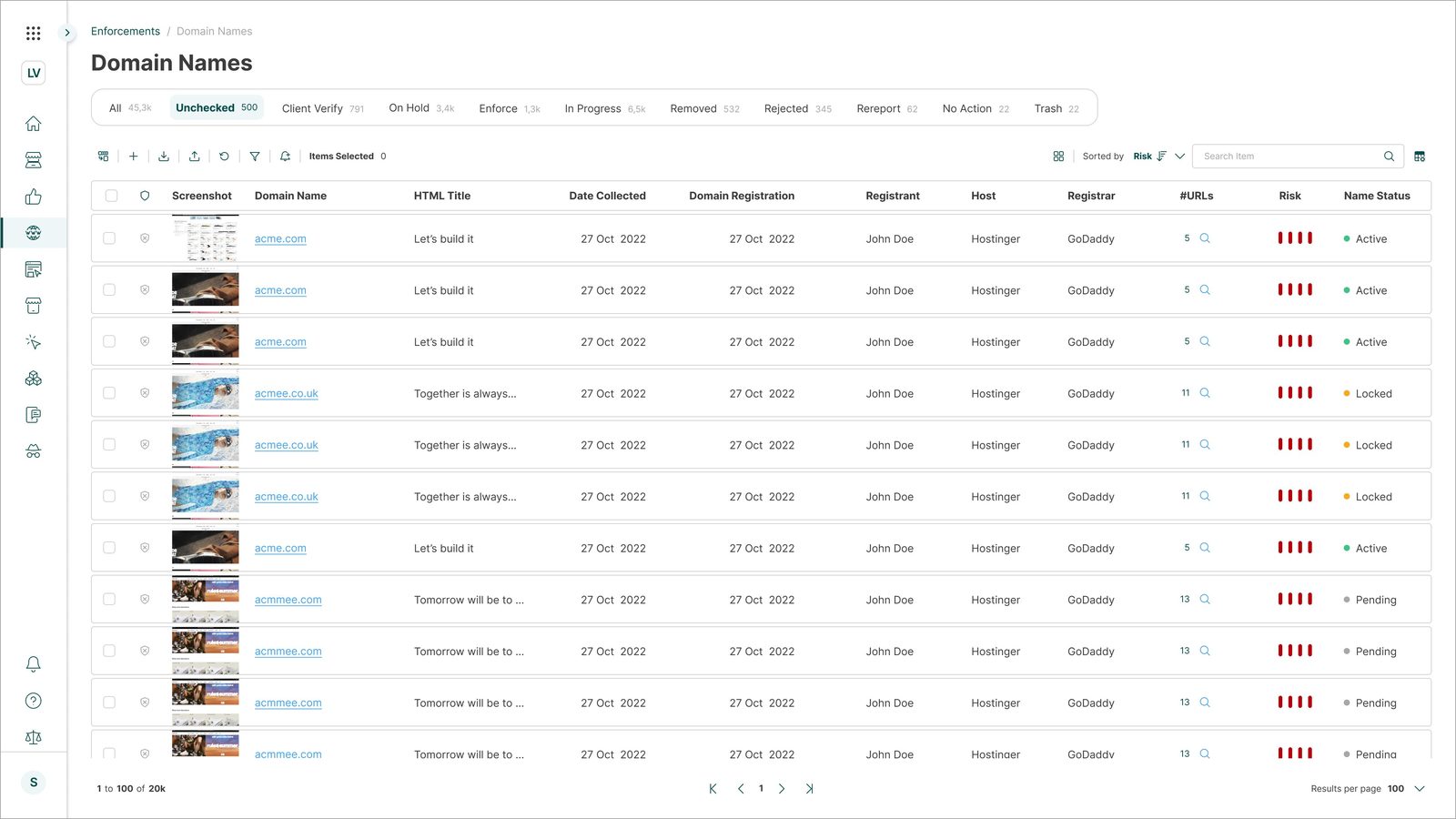The width and height of the screenshot is (1456, 819).
Task: Open the apps grid launcher
Action: pos(34,34)
